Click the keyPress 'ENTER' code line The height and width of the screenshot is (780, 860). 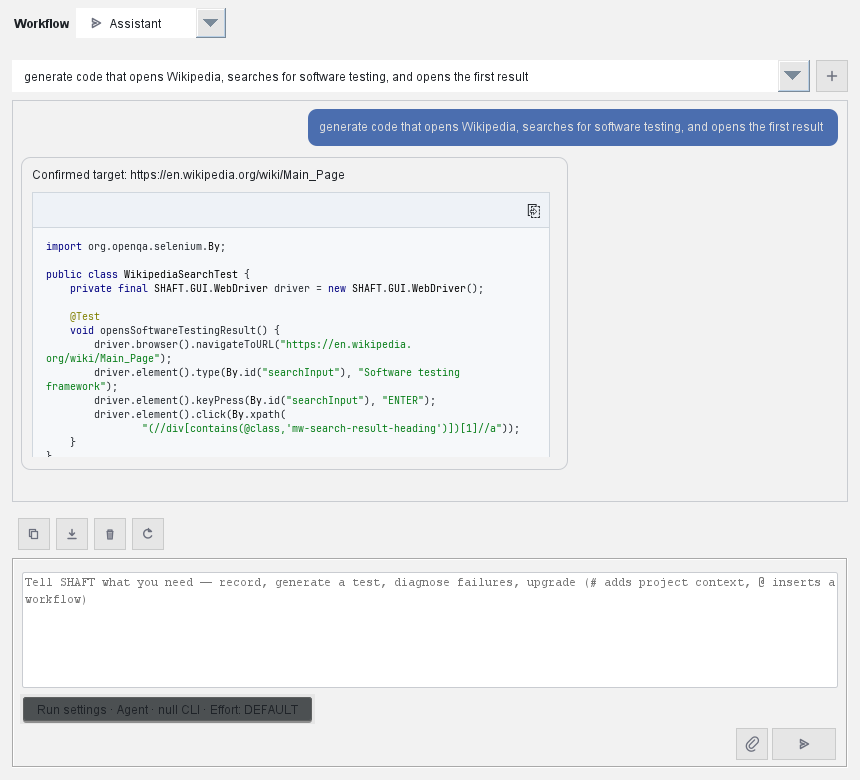click(x=264, y=400)
